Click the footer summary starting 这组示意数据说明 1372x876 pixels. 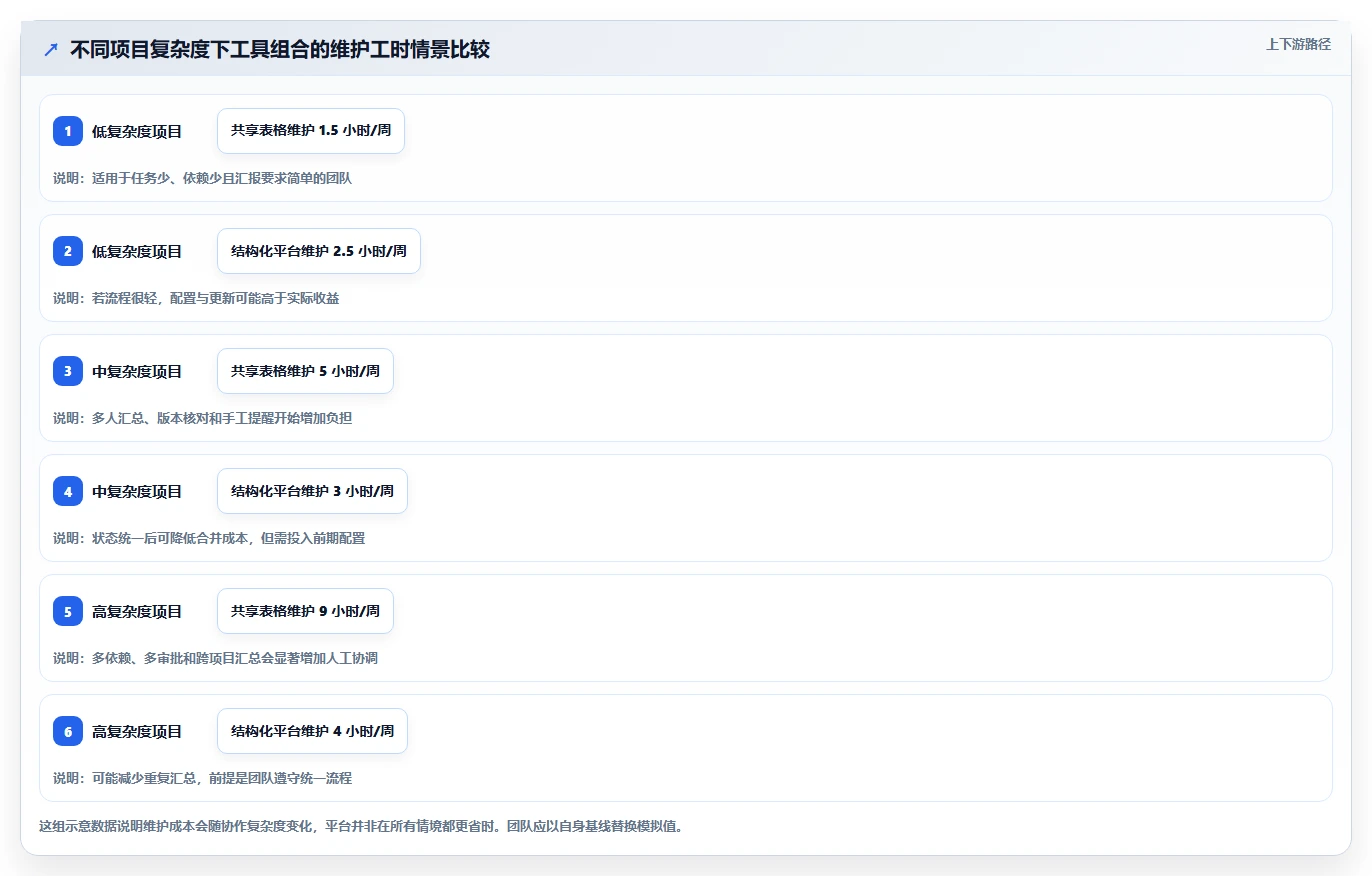coord(361,826)
